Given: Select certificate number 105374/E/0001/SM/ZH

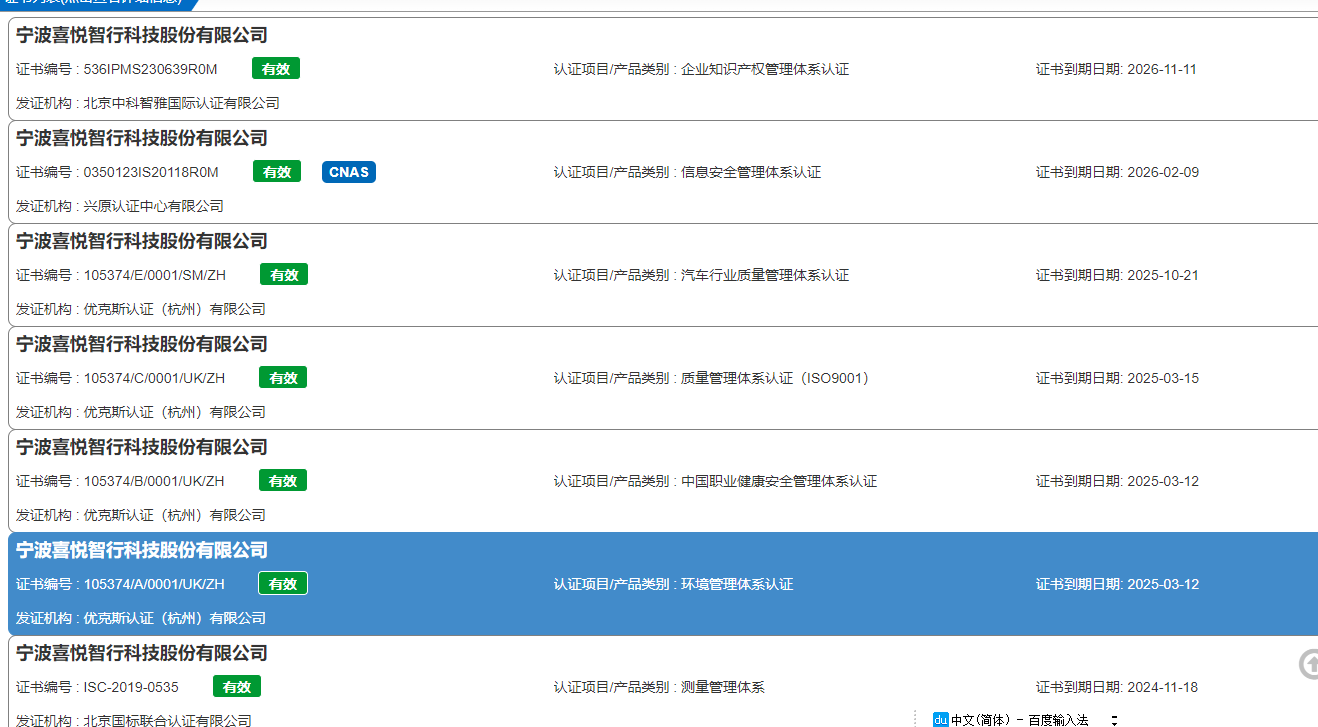Looking at the screenshot, I should pos(155,275).
